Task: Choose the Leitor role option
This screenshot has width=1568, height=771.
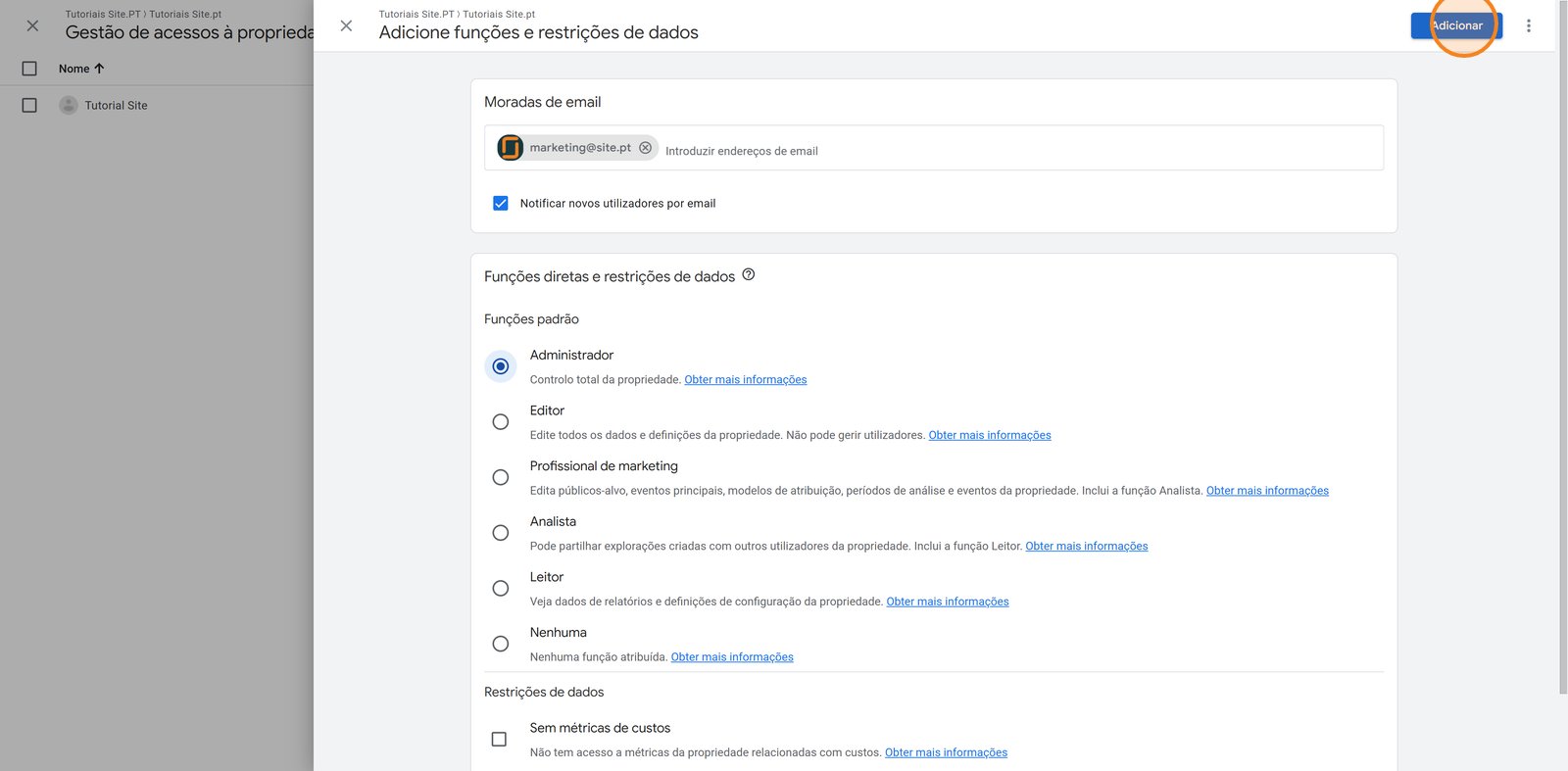Action: point(501,589)
